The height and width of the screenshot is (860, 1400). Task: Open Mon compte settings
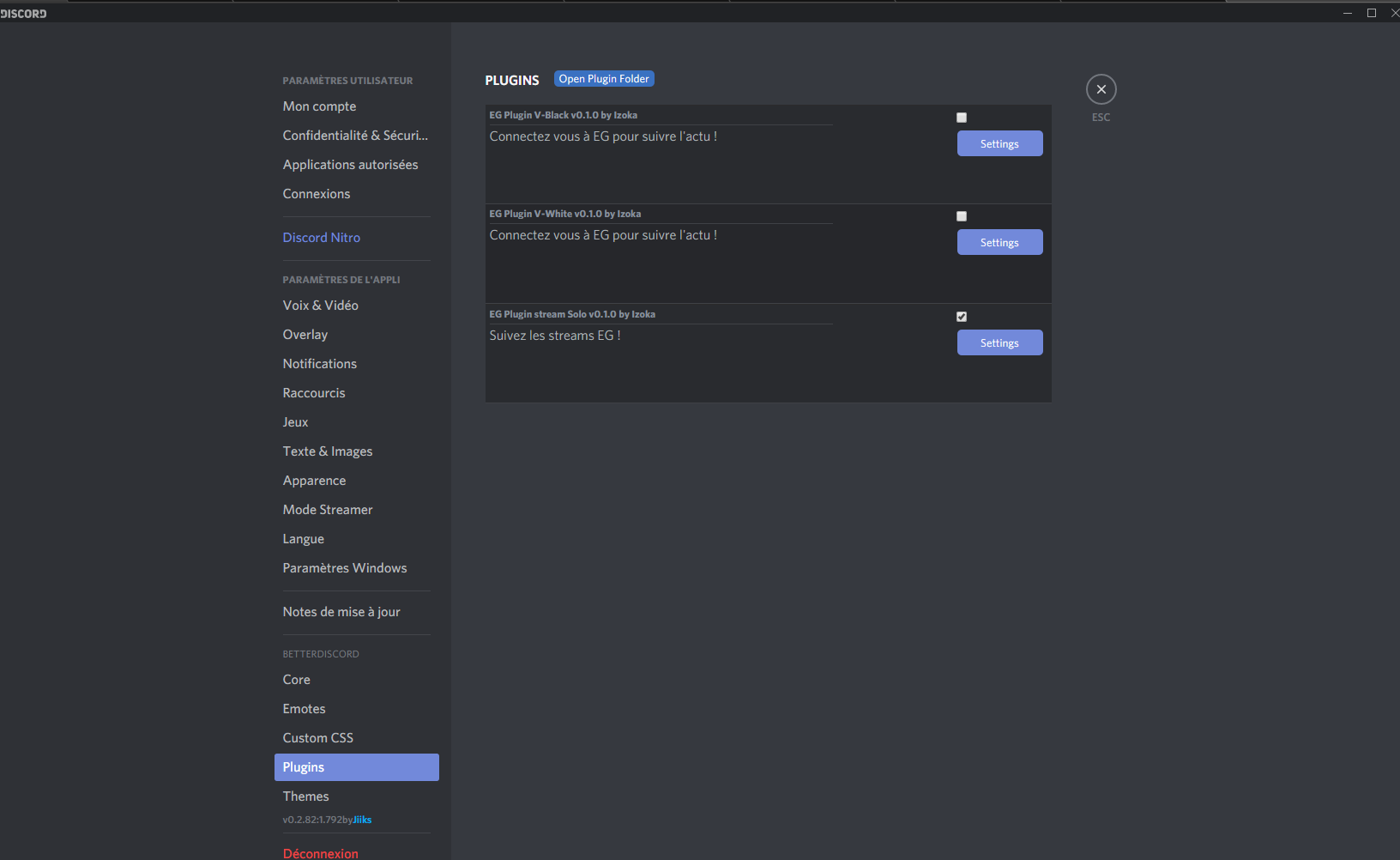(x=356, y=106)
